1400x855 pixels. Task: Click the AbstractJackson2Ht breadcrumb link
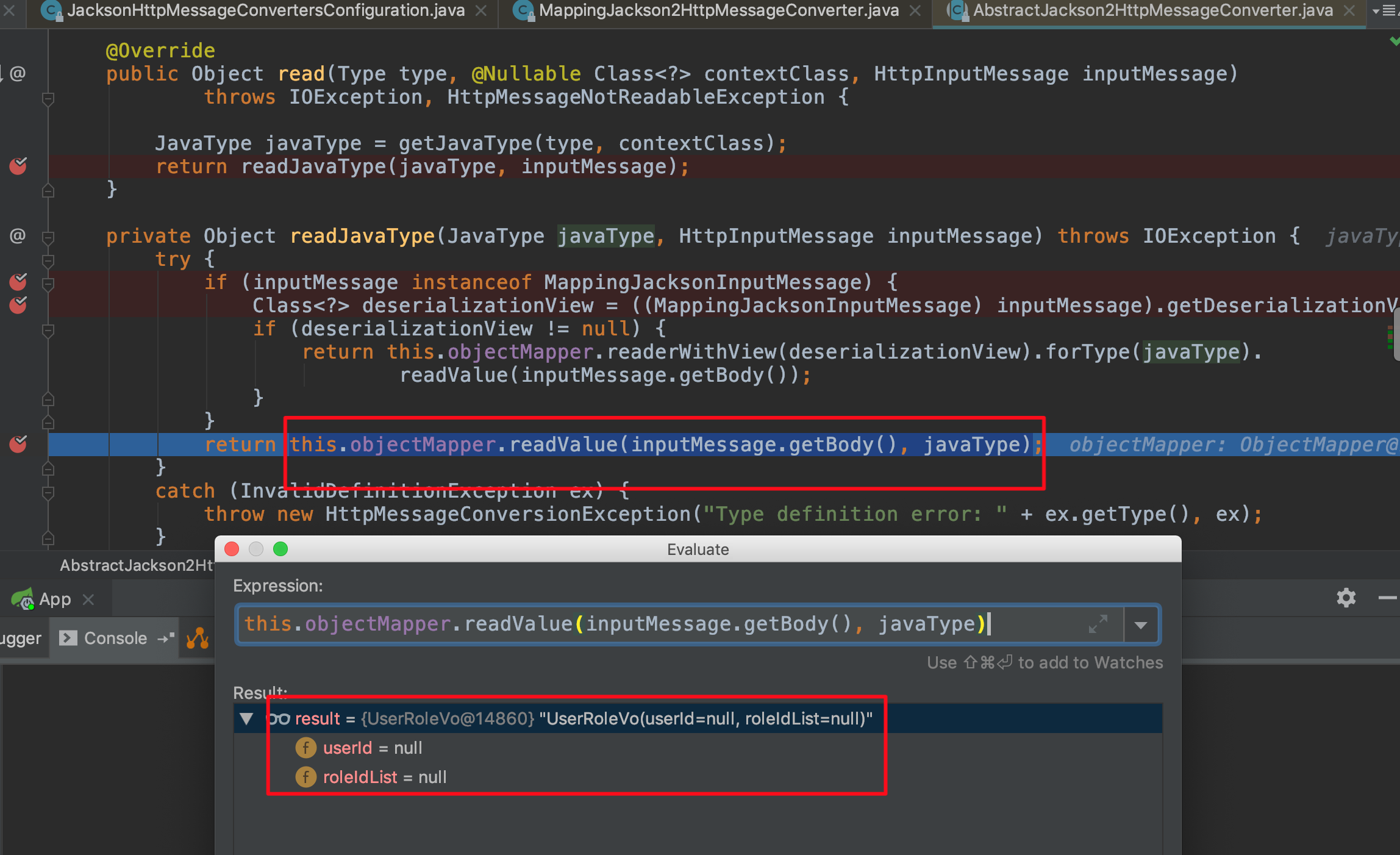click(137, 565)
